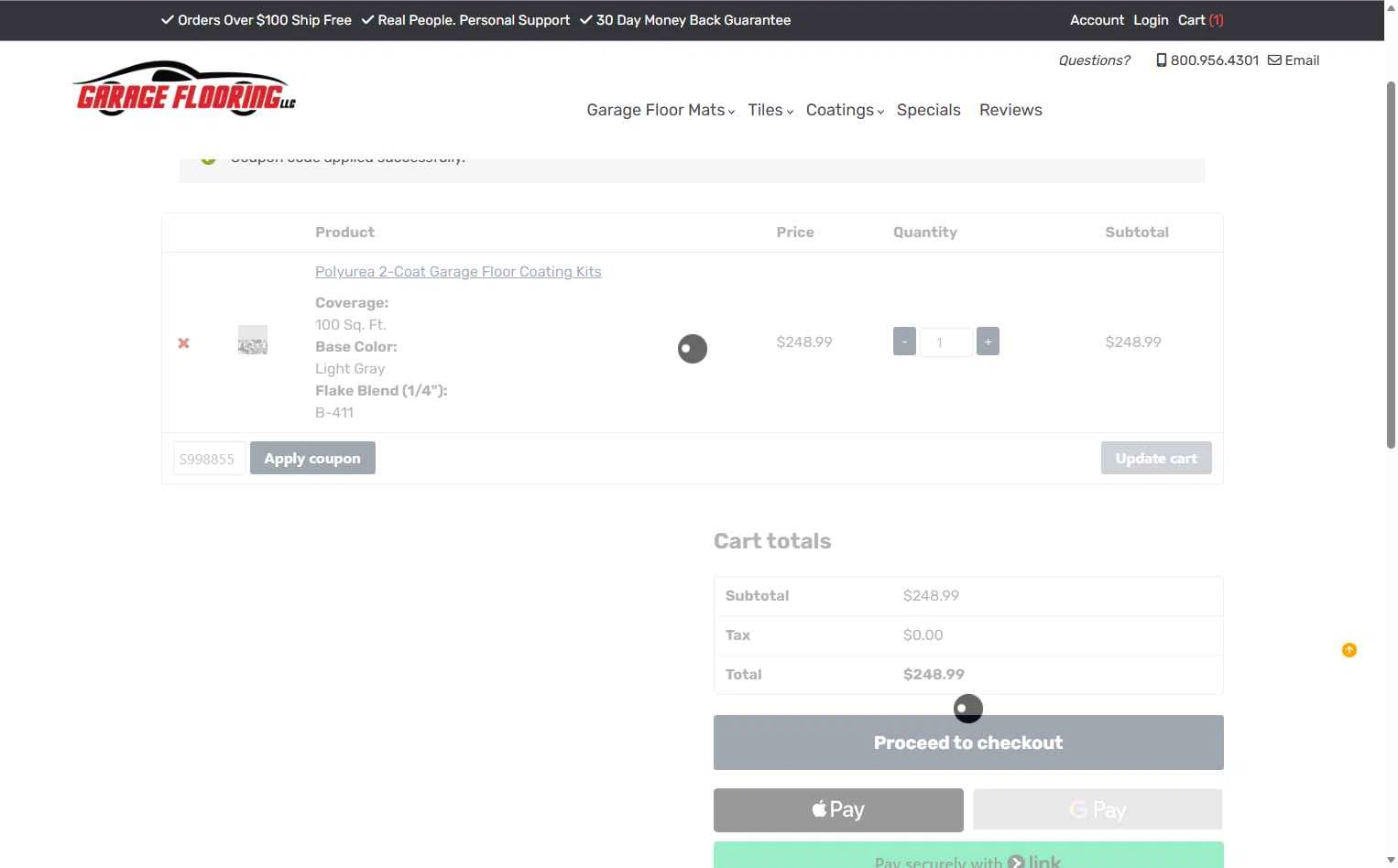The image size is (1398, 868).
Task: Call the 800.956.4301 phone number
Action: click(x=1207, y=60)
